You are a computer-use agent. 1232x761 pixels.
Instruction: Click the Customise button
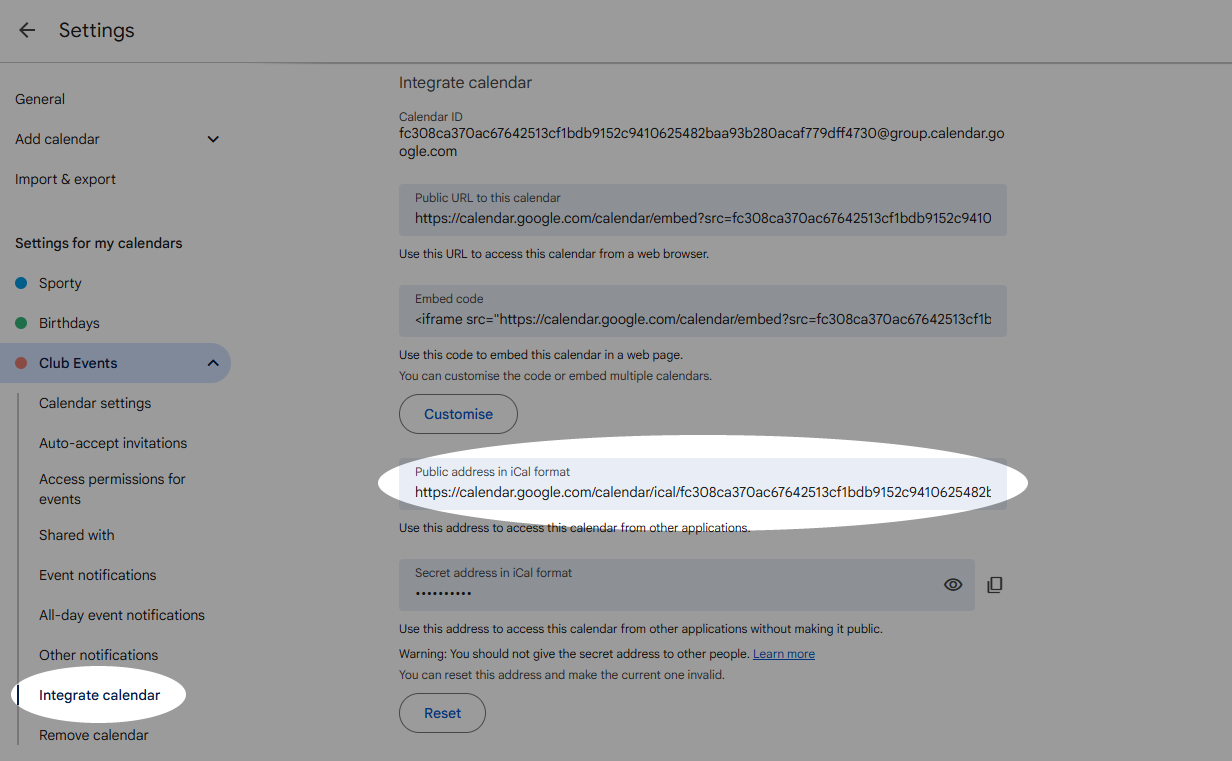click(458, 414)
